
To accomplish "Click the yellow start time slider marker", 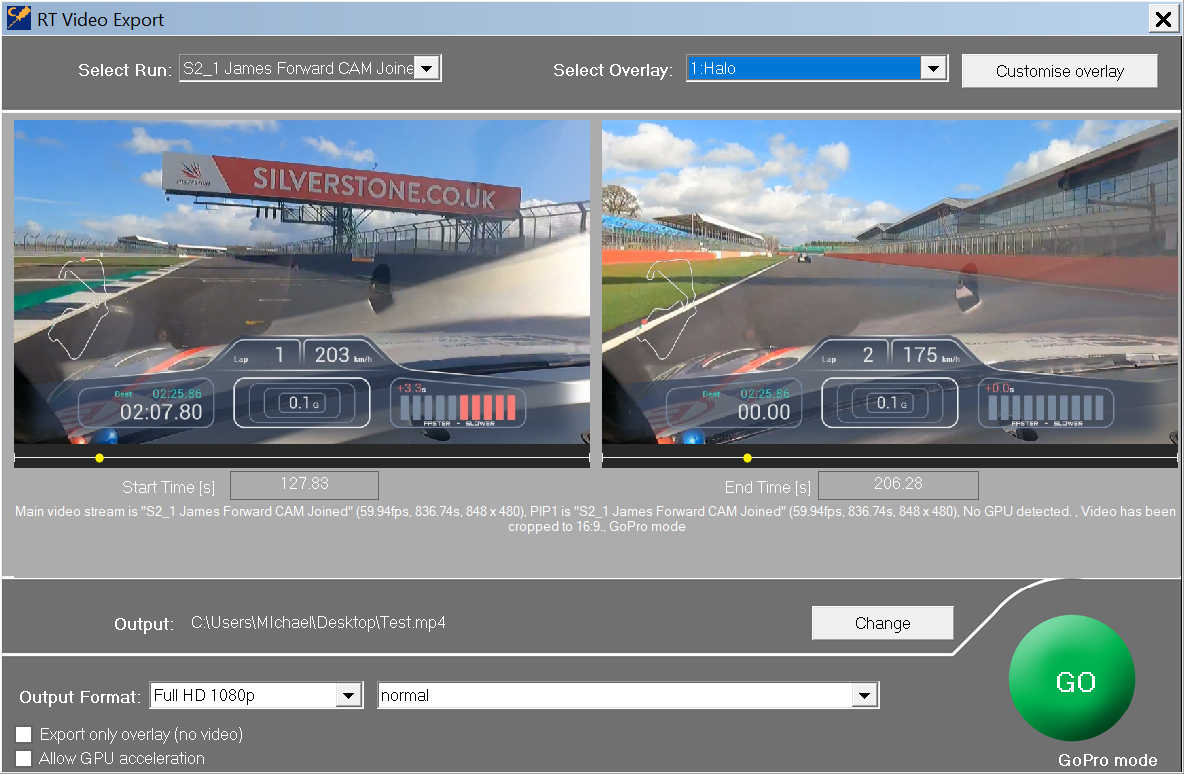I will [x=99, y=458].
